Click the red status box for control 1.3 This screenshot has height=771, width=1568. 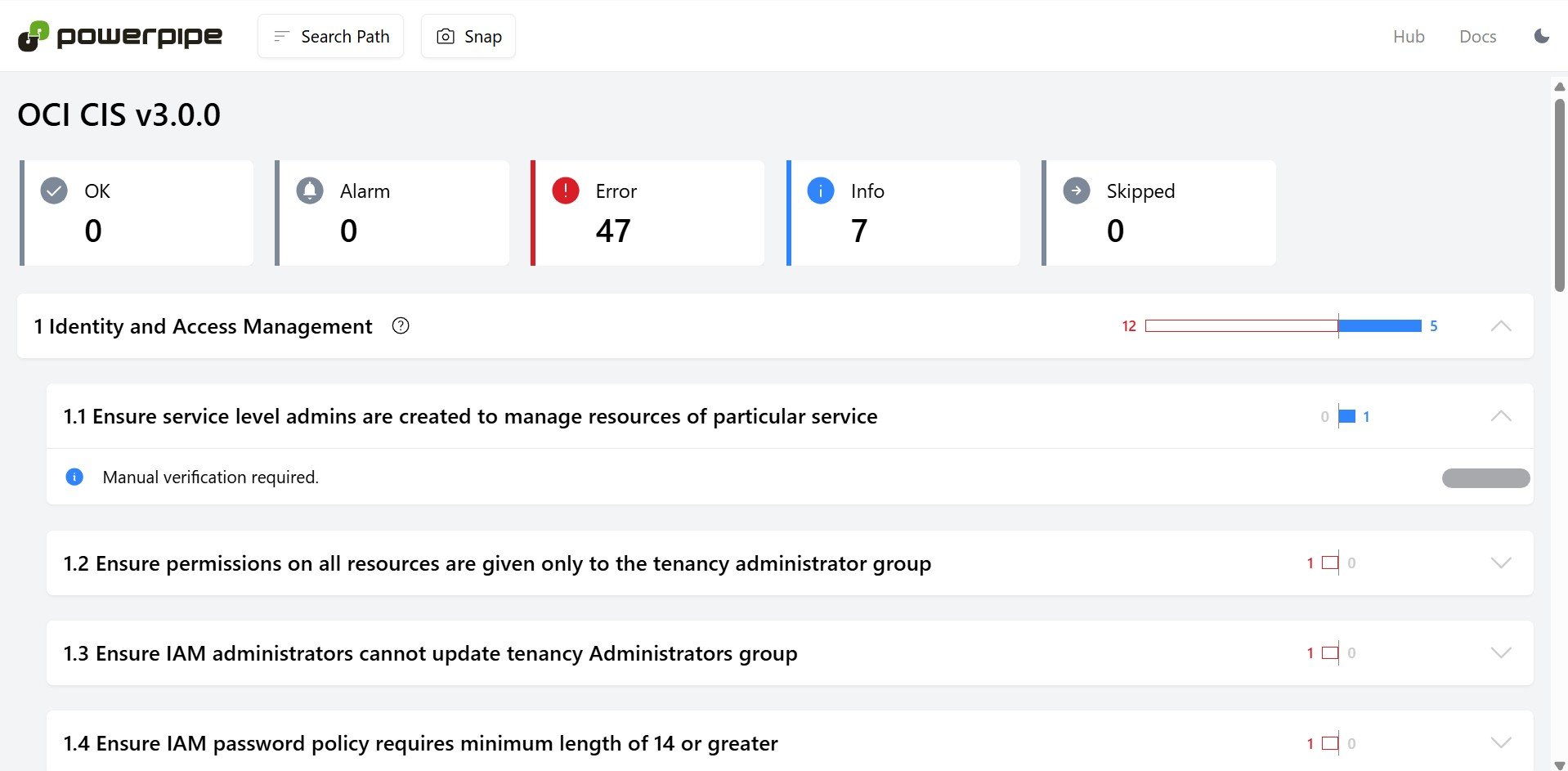1330,652
